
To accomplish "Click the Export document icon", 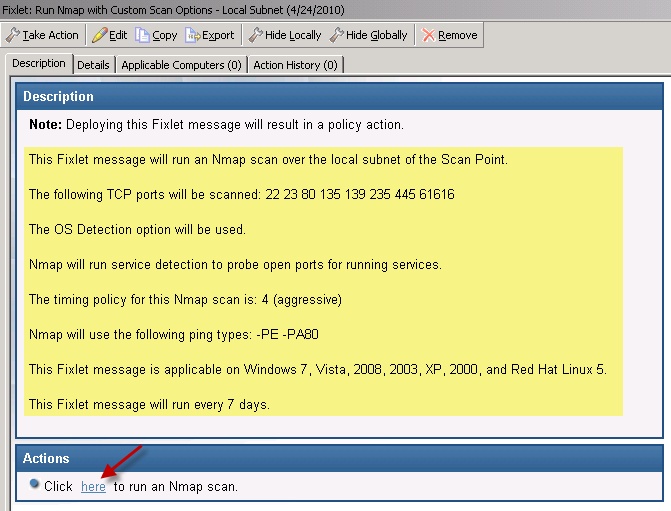I will [192, 35].
